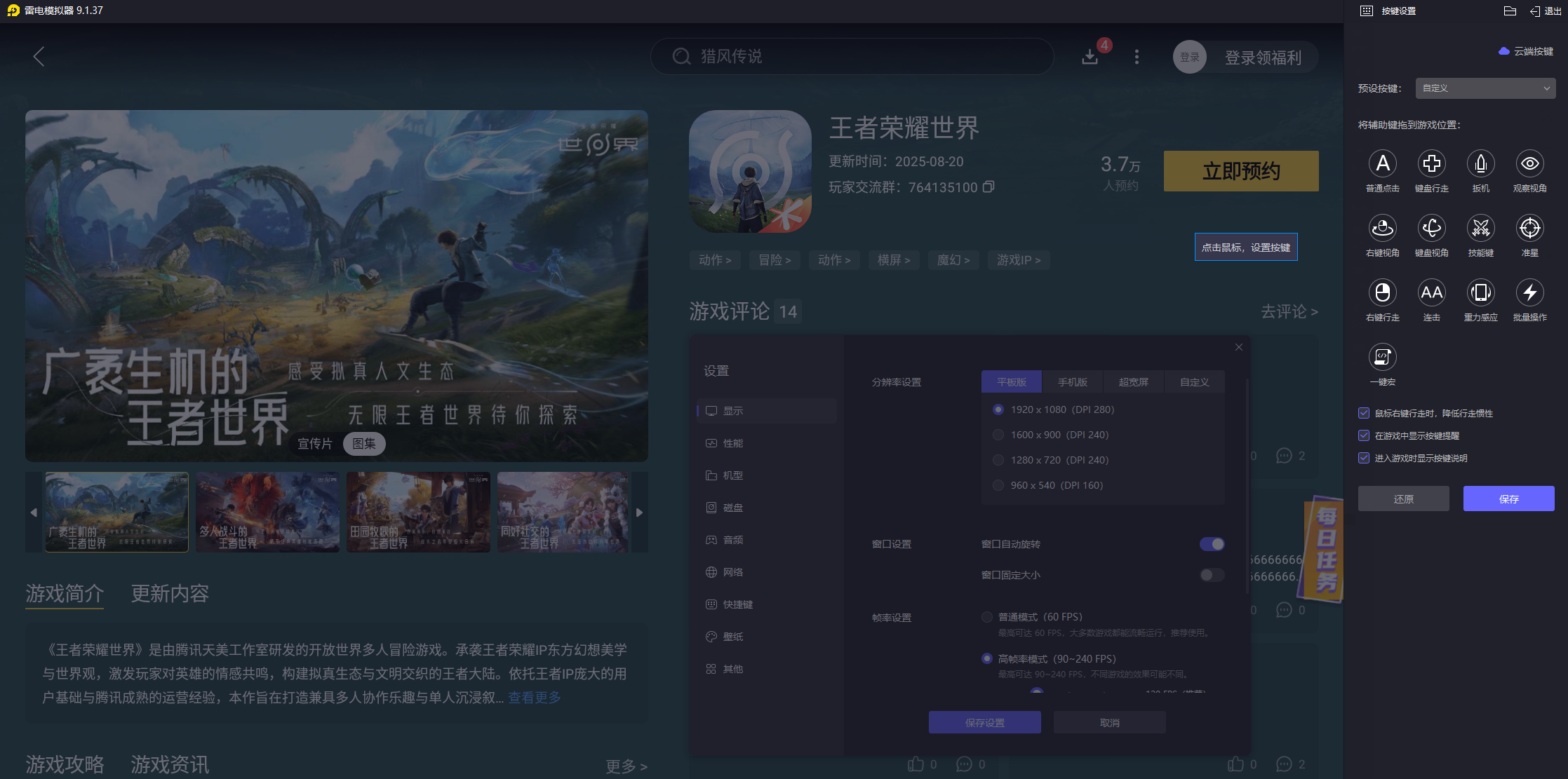Screen dimensions: 1568x779
Task: Switch to the 更新内容 tab
Action: 170,594
